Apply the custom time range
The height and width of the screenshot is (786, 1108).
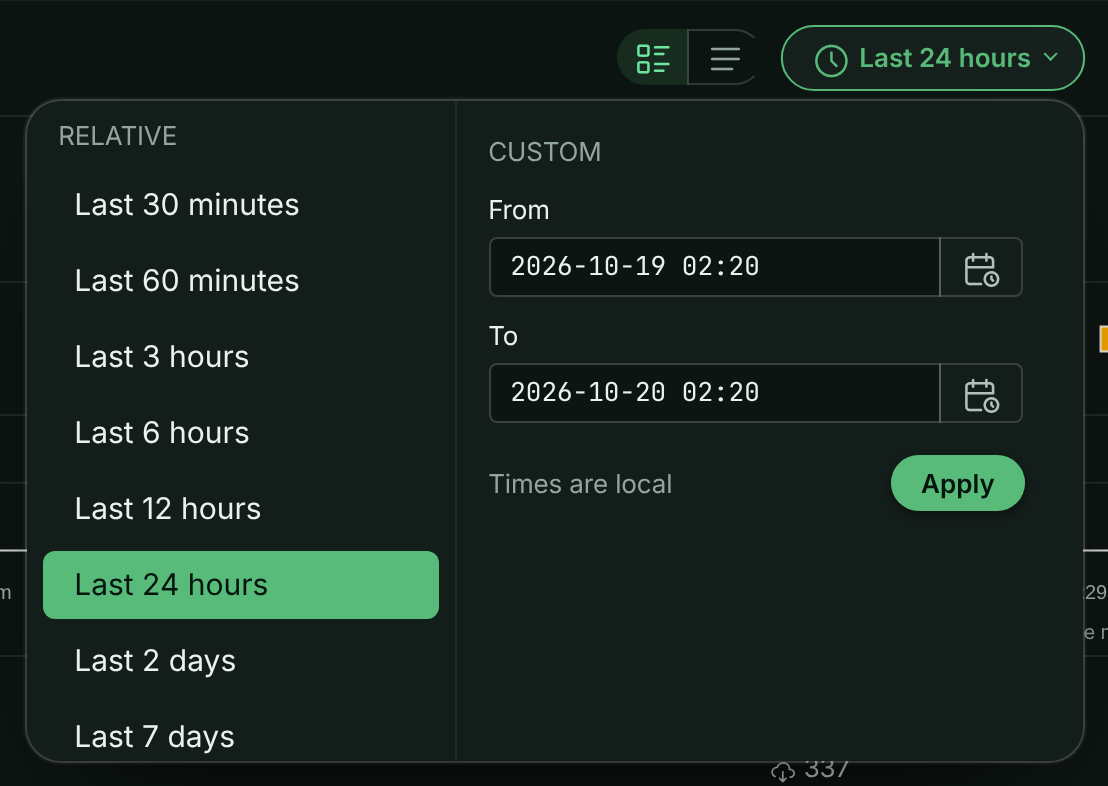pyautogui.click(x=957, y=483)
